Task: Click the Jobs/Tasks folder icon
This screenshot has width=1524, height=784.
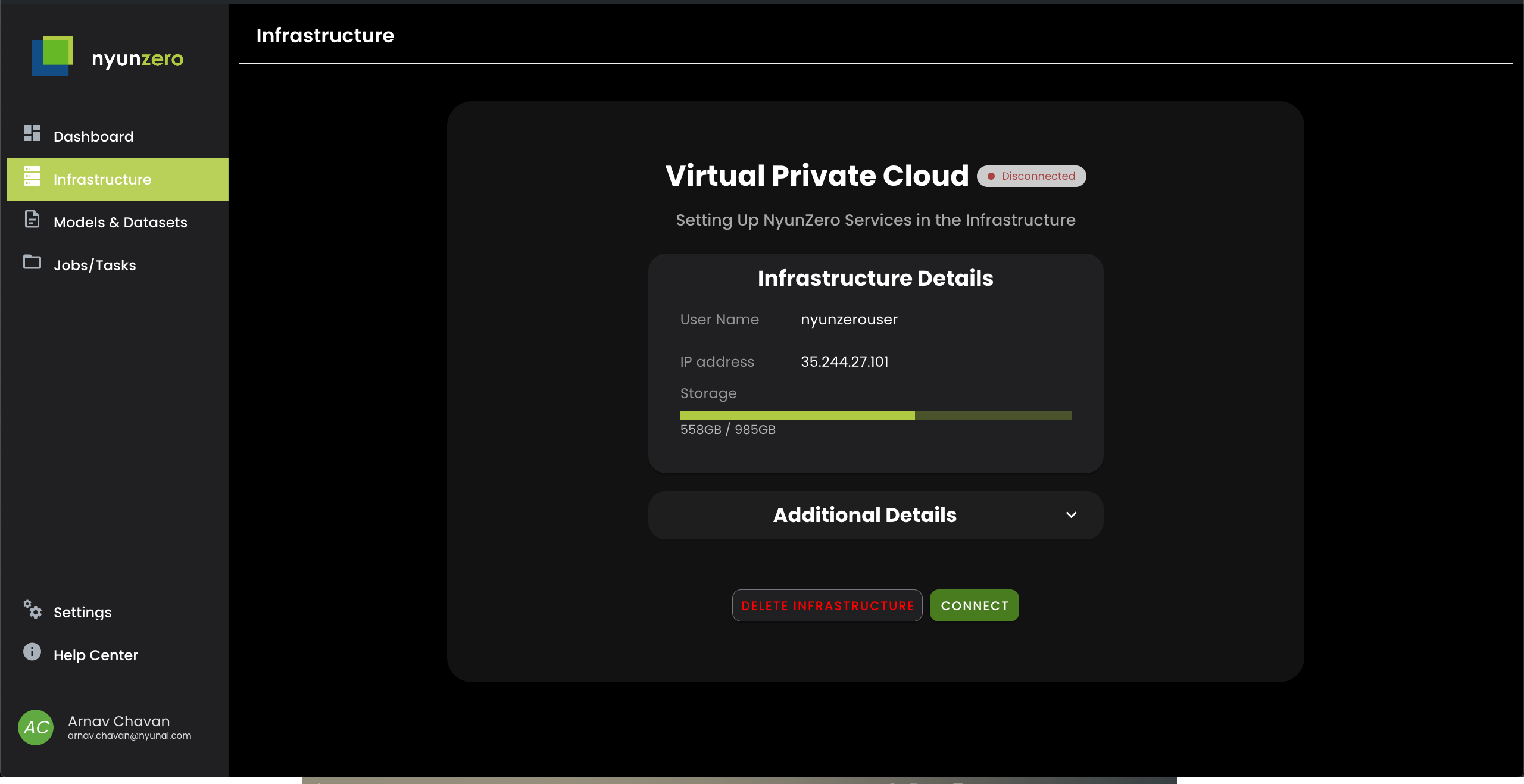Action: (32, 262)
